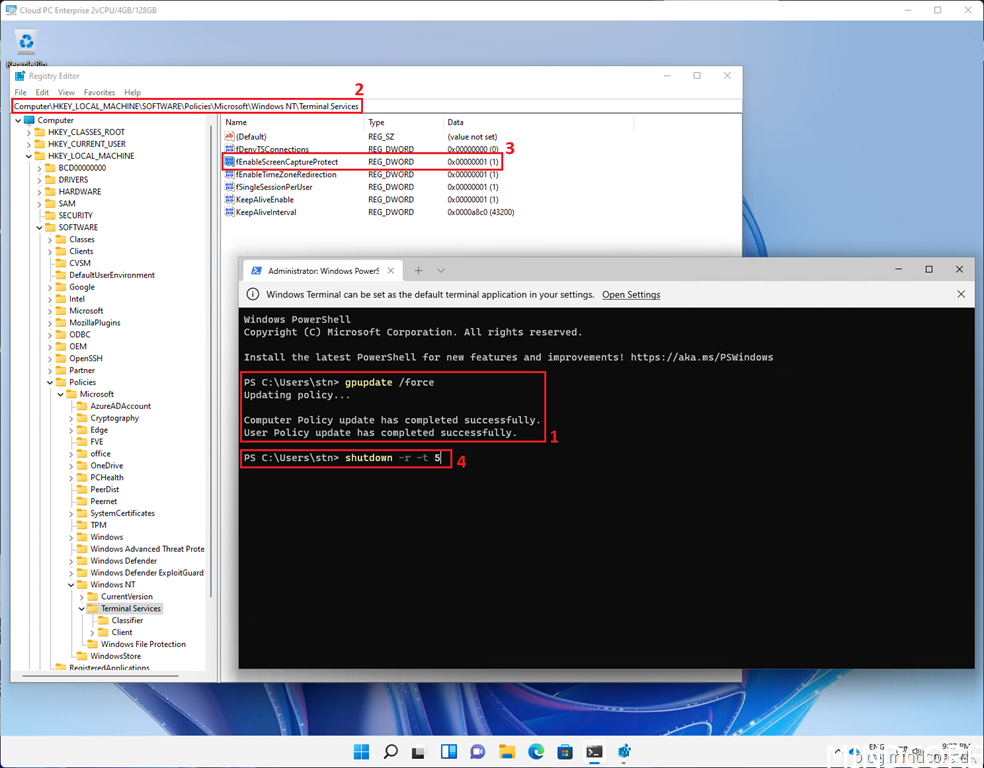The height and width of the screenshot is (768, 984).
Task: Open File Explorer from the taskbar
Action: click(507, 752)
